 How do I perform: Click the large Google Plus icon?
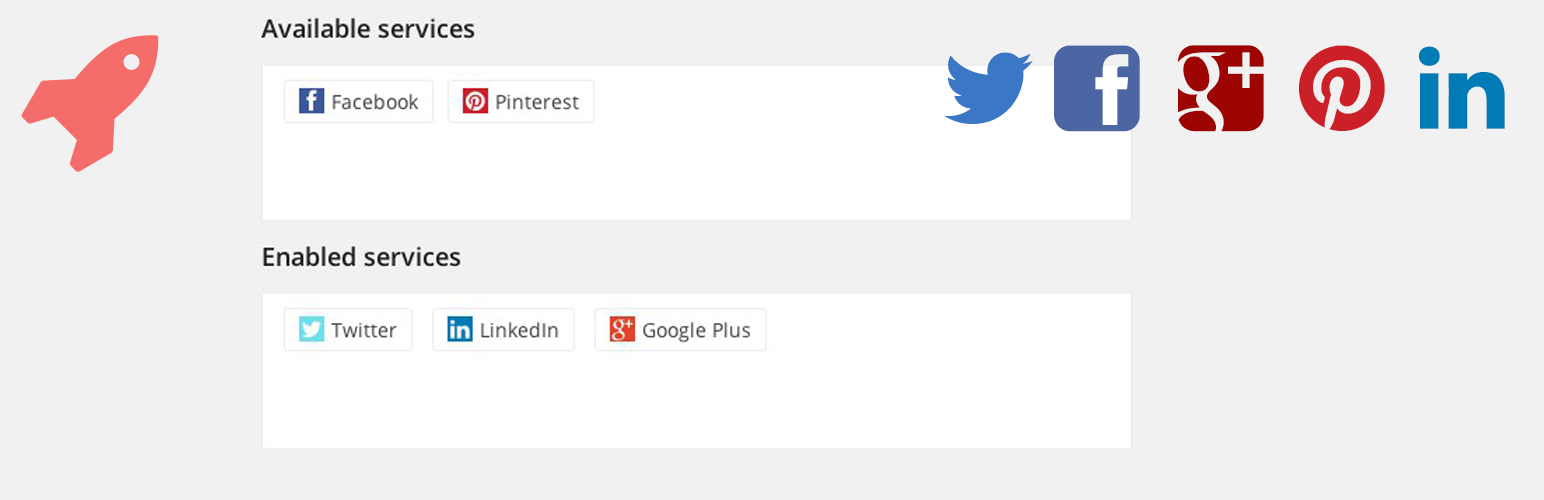click(1220, 88)
